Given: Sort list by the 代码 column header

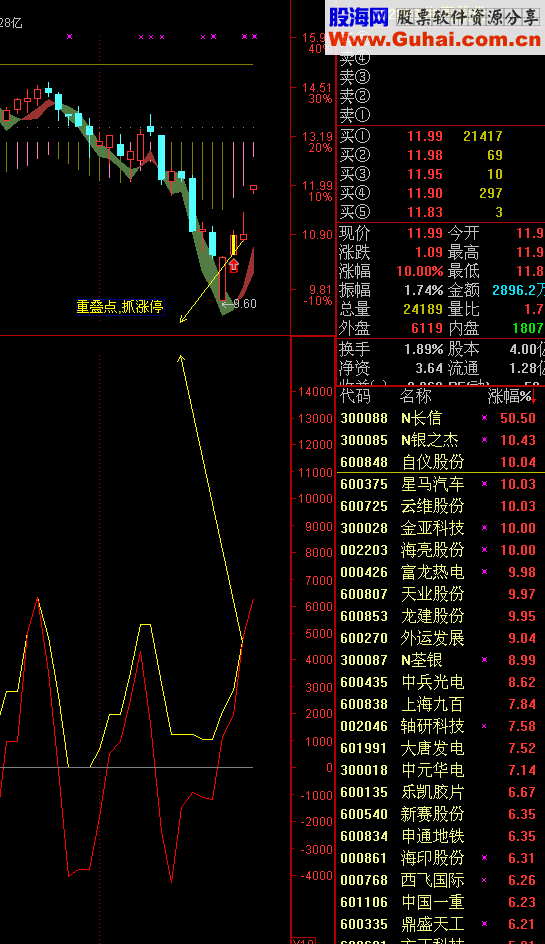Looking at the screenshot, I should [355, 396].
